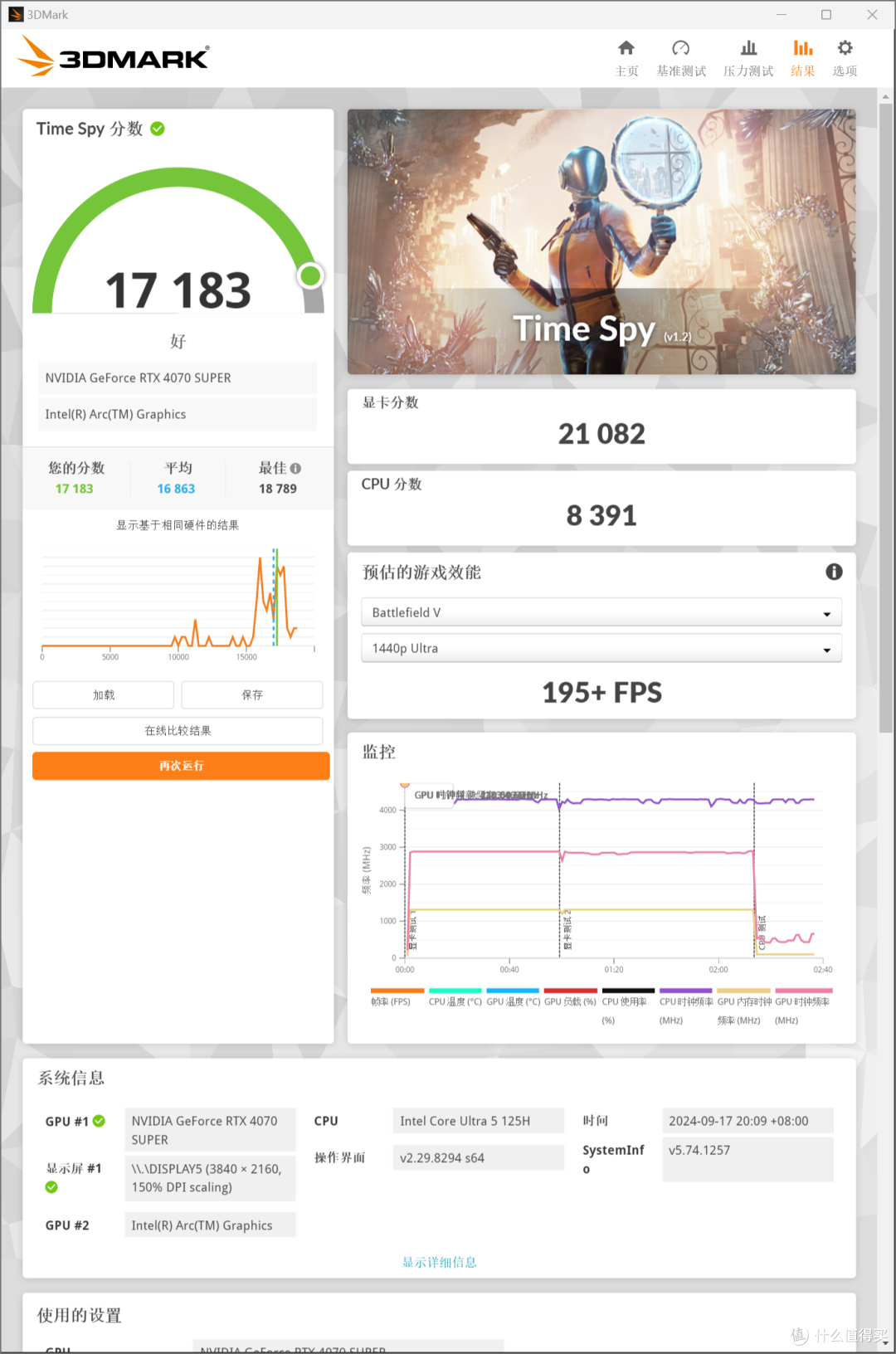Toggle the GPU 负载 red legend swatch

tap(571, 991)
